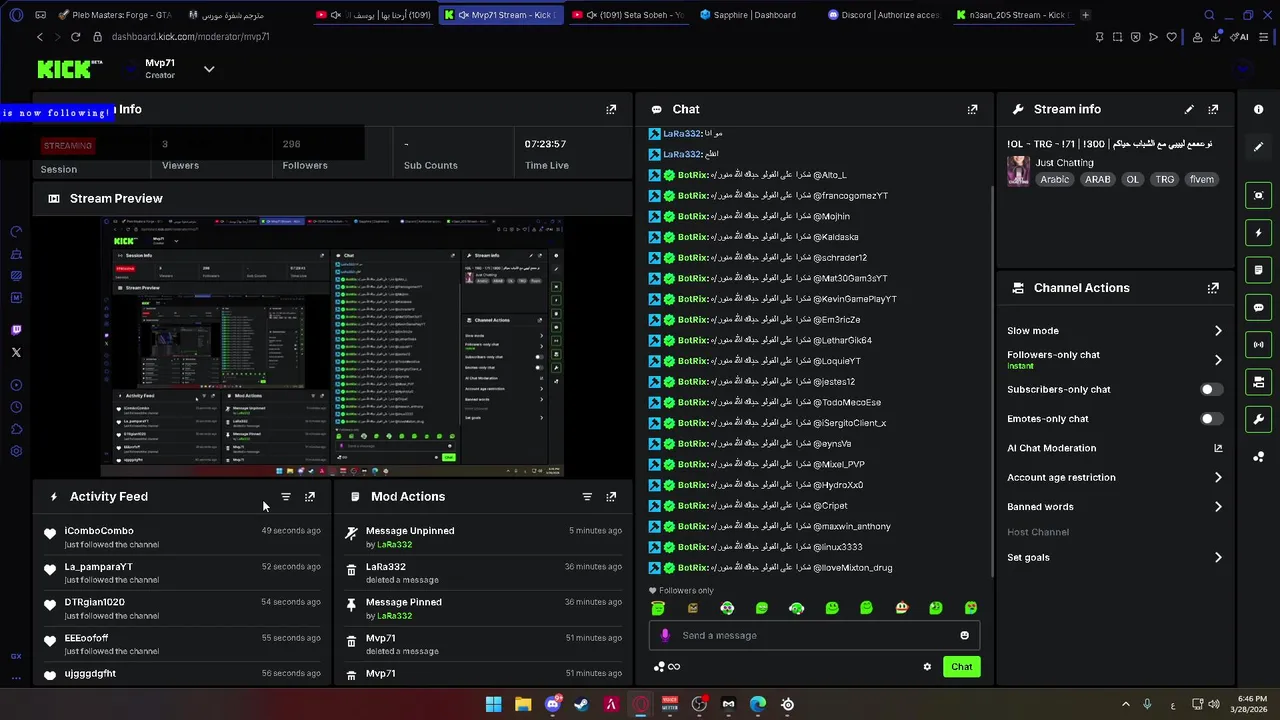Switch to Seta Sobeh YouTube tab
Image resolution: width=1280 pixels, height=720 pixels.
[x=627, y=15]
